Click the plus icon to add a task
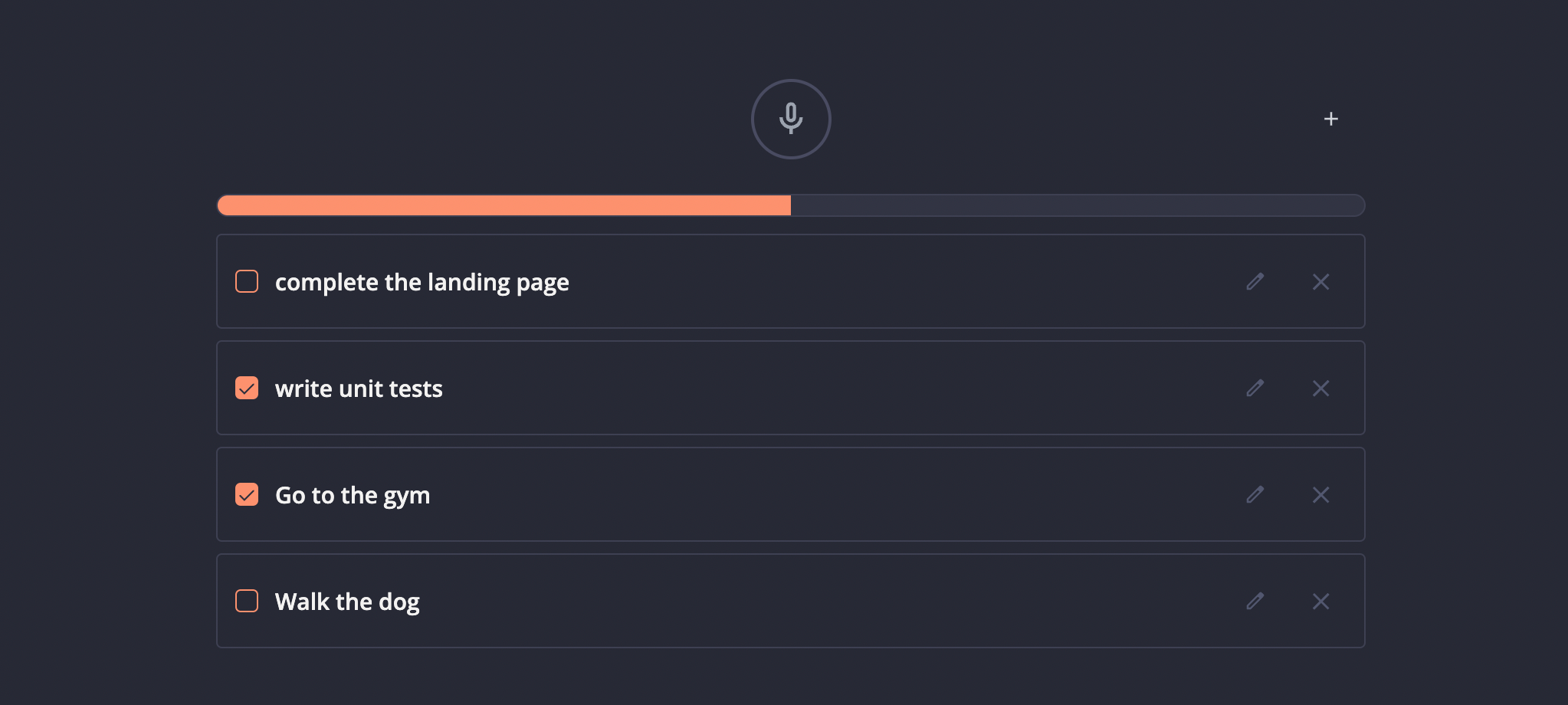The width and height of the screenshot is (1568, 705). coord(1330,120)
